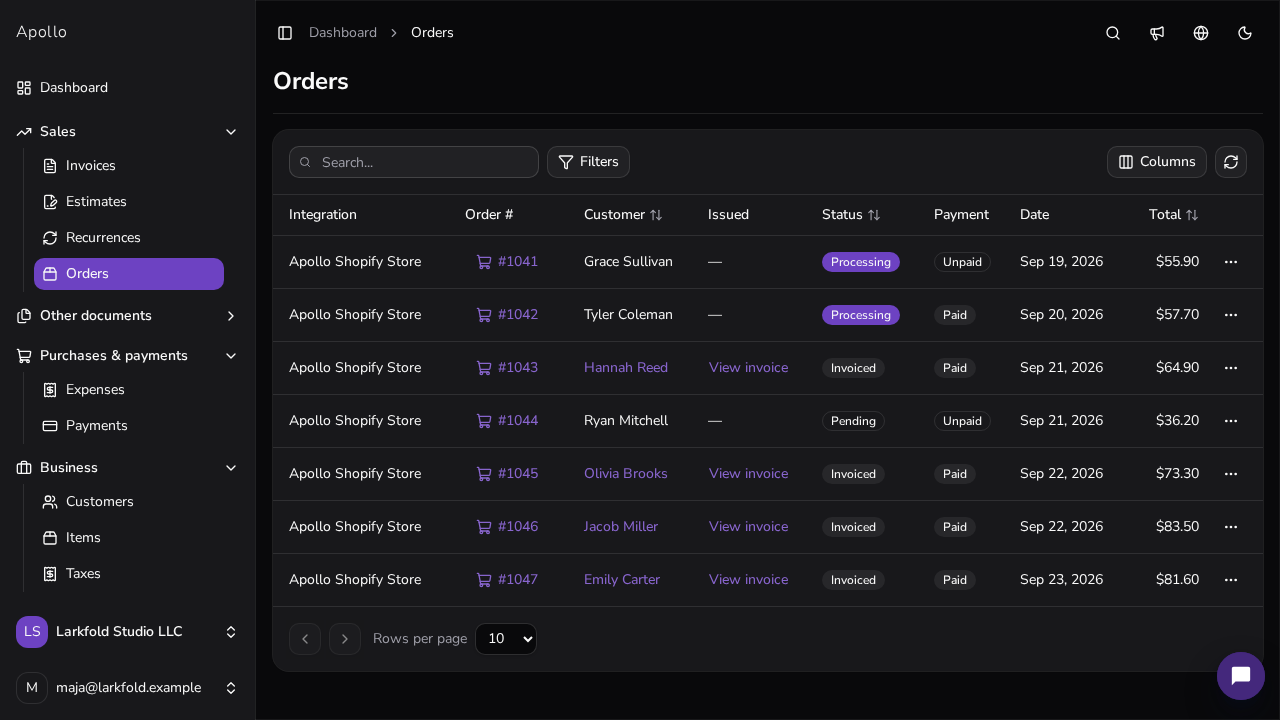The image size is (1280, 720).
Task: Go to previous page arrow
Action: 305,639
